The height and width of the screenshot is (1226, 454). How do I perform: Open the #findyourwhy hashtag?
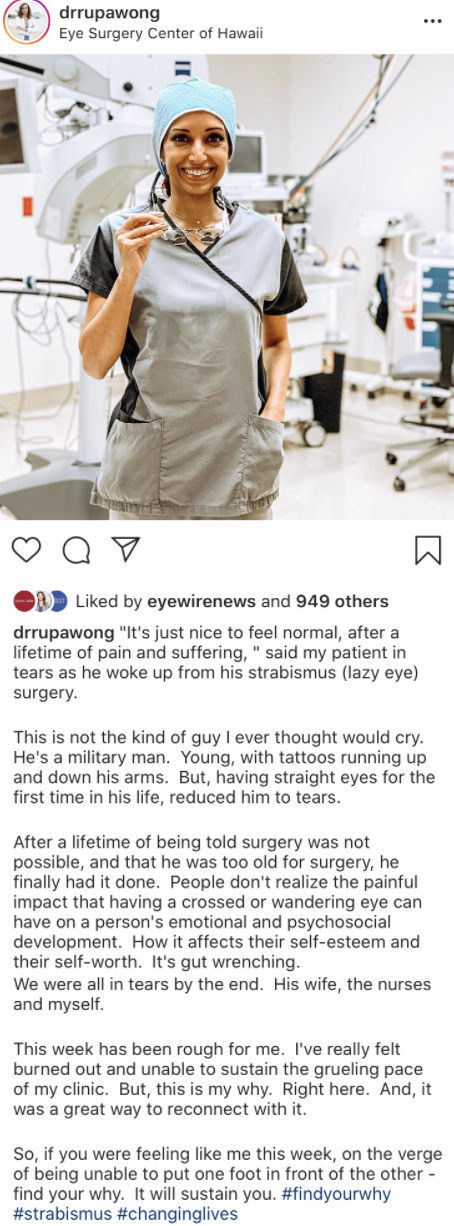tap(336, 1195)
